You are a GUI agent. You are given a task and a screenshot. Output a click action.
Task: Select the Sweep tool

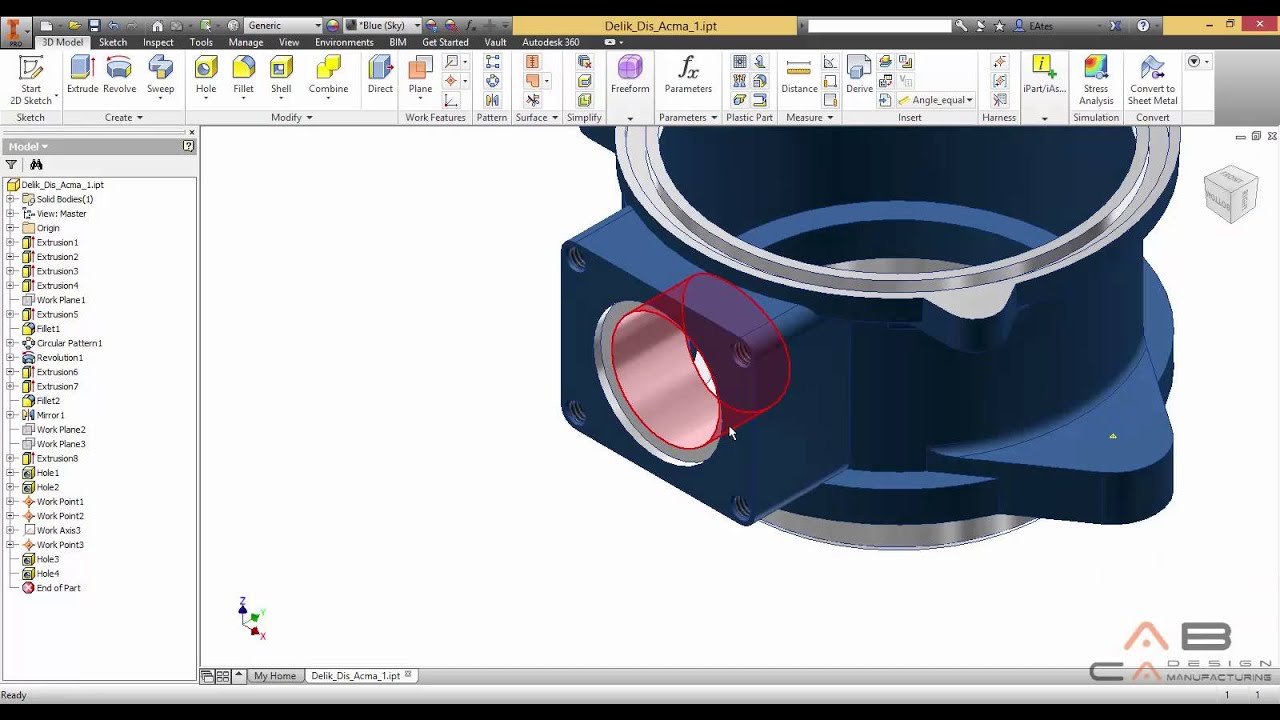tap(161, 76)
